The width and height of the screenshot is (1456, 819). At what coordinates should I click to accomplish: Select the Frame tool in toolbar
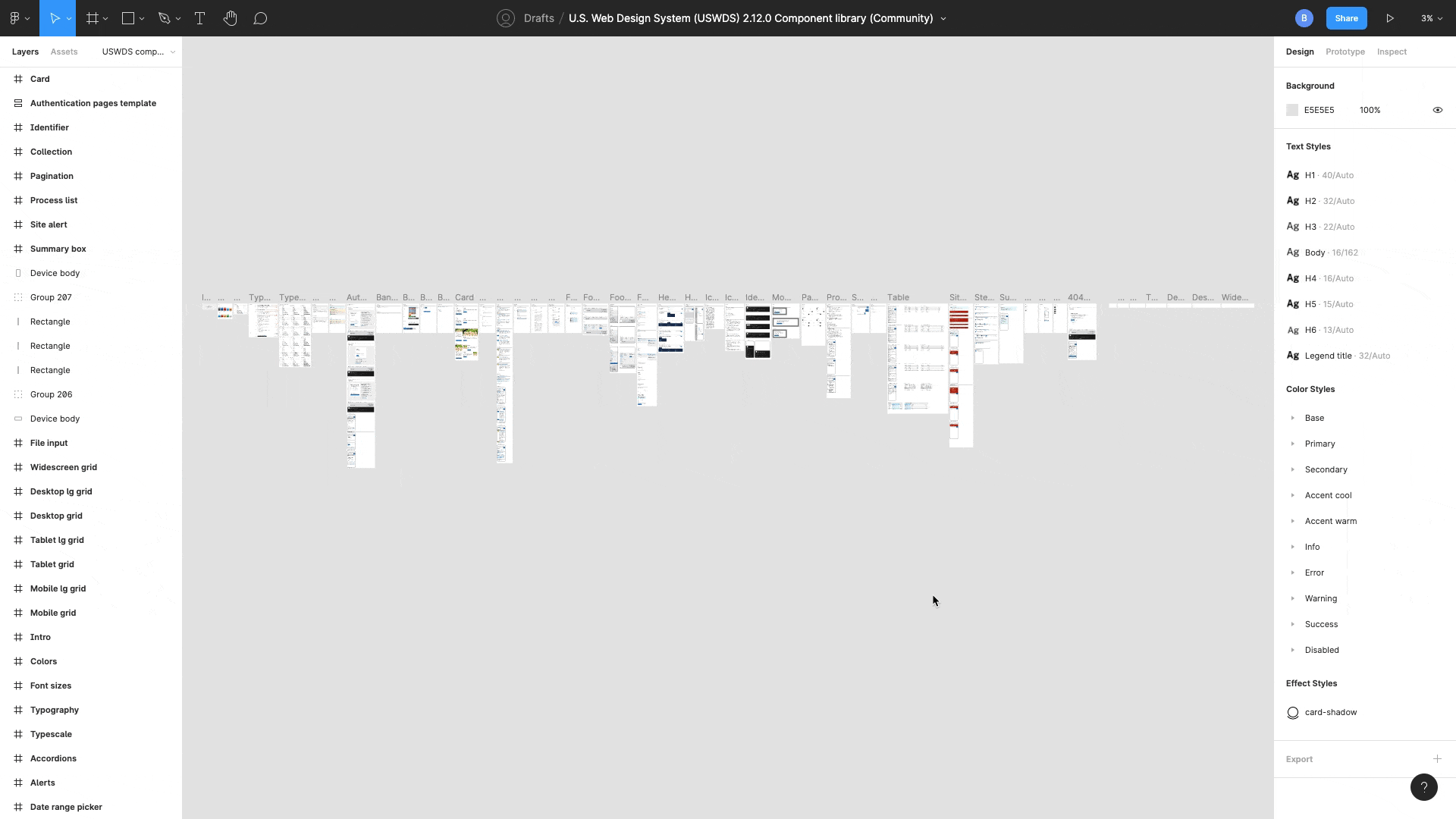click(x=92, y=18)
